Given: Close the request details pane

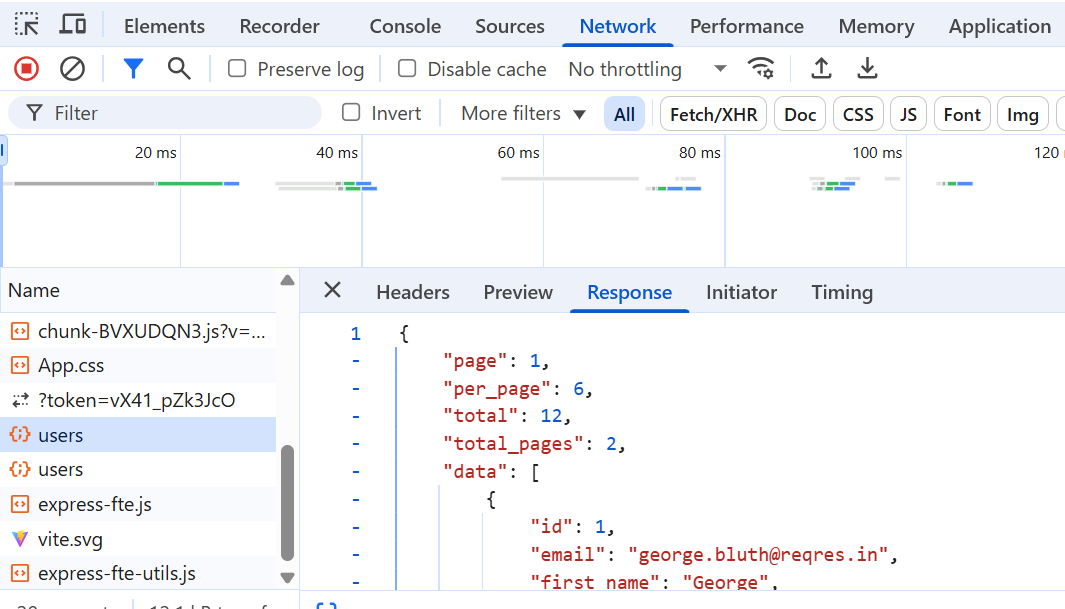Looking at the screenshot, I should click(x=332, y=291).
